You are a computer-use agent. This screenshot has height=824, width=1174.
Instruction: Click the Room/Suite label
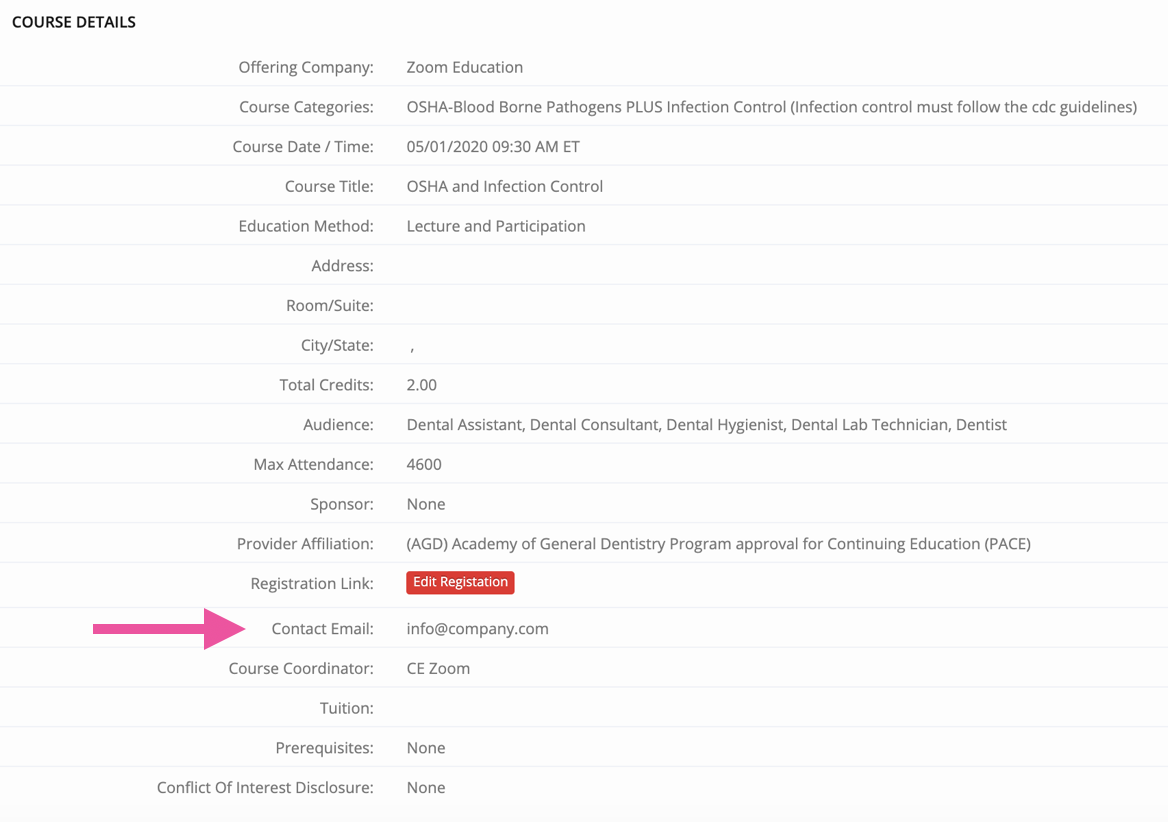coord(330,305)
